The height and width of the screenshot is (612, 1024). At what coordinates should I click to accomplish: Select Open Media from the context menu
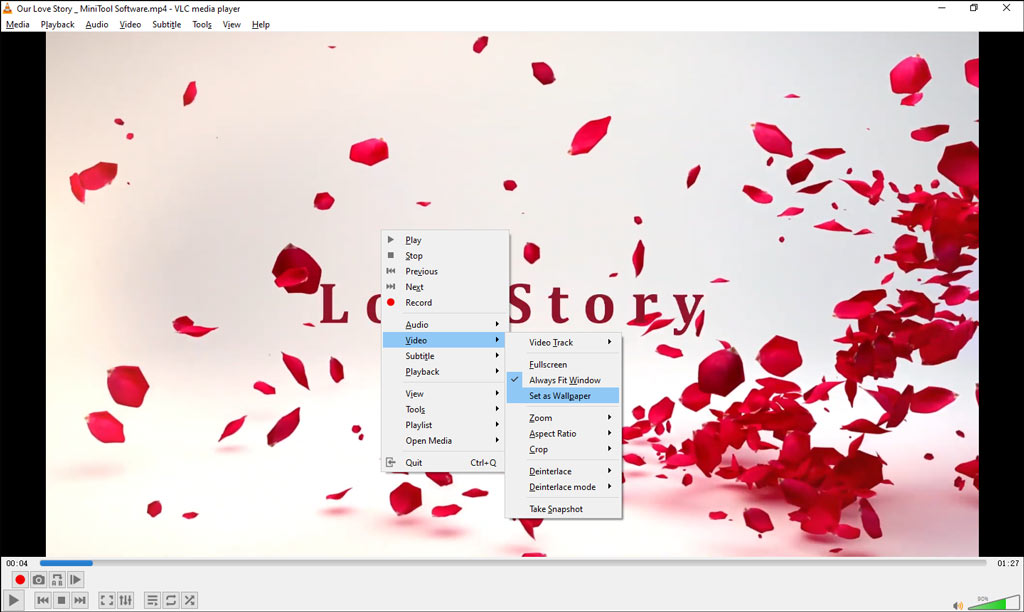pos(432,440)
